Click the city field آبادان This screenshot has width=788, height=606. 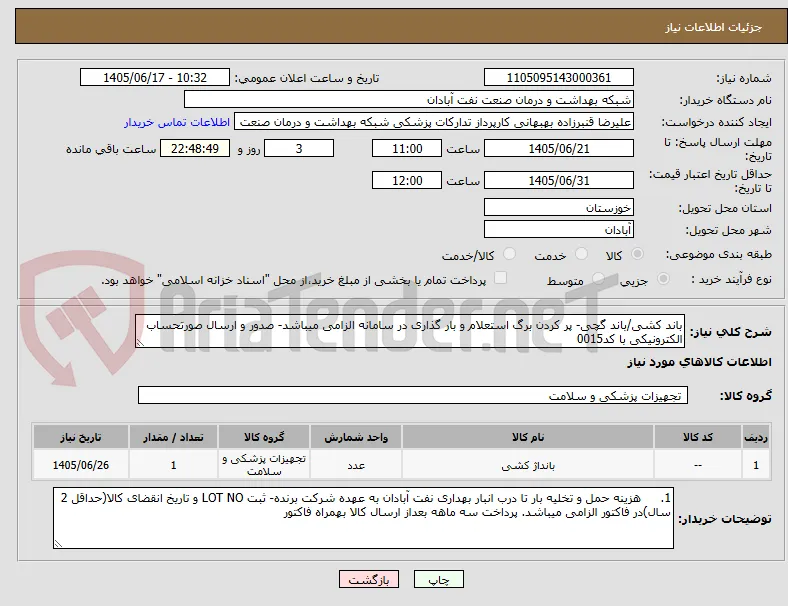(559, 229)
